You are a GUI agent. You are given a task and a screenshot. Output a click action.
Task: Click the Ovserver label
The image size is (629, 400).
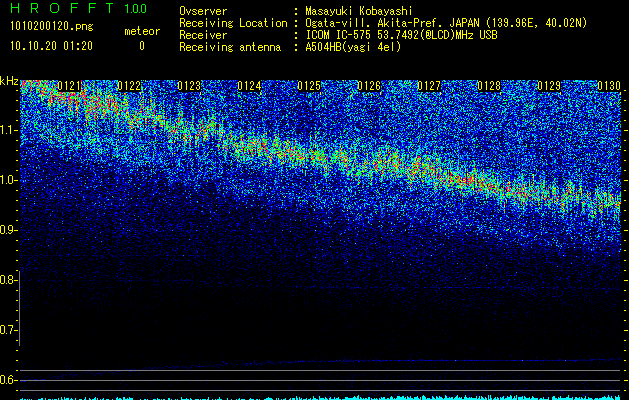(203, 11)
